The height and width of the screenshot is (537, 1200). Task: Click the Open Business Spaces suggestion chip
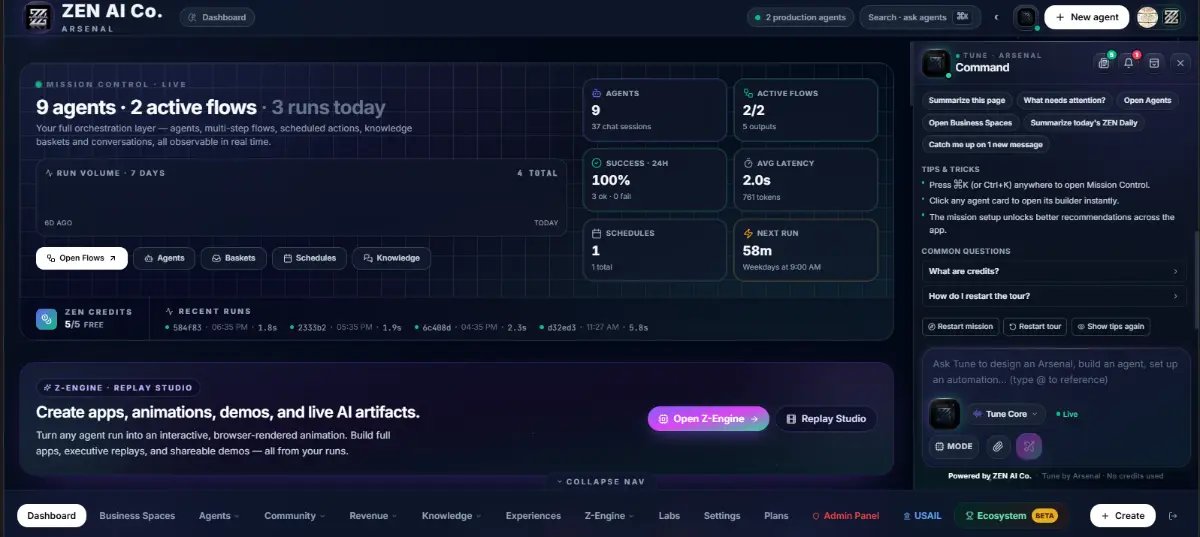coord(970,122)
